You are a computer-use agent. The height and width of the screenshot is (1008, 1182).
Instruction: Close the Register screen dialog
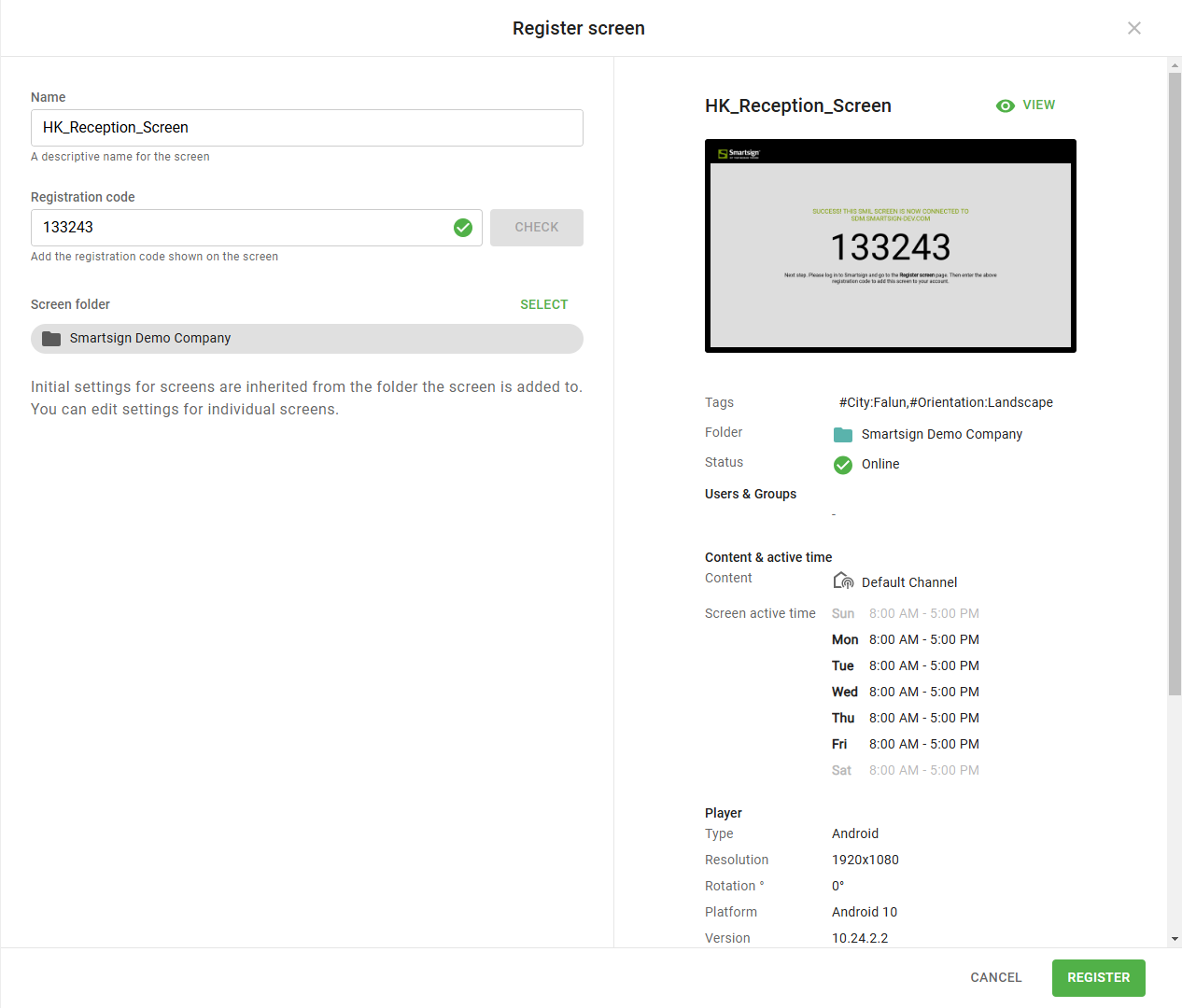point(1134,28)
